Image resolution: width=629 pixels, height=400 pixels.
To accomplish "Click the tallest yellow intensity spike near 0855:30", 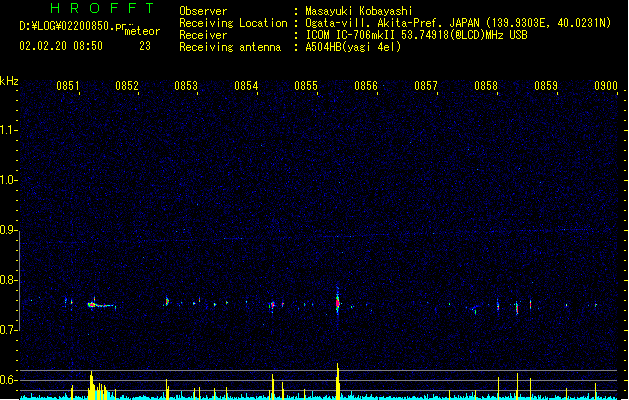I will 338,381.
